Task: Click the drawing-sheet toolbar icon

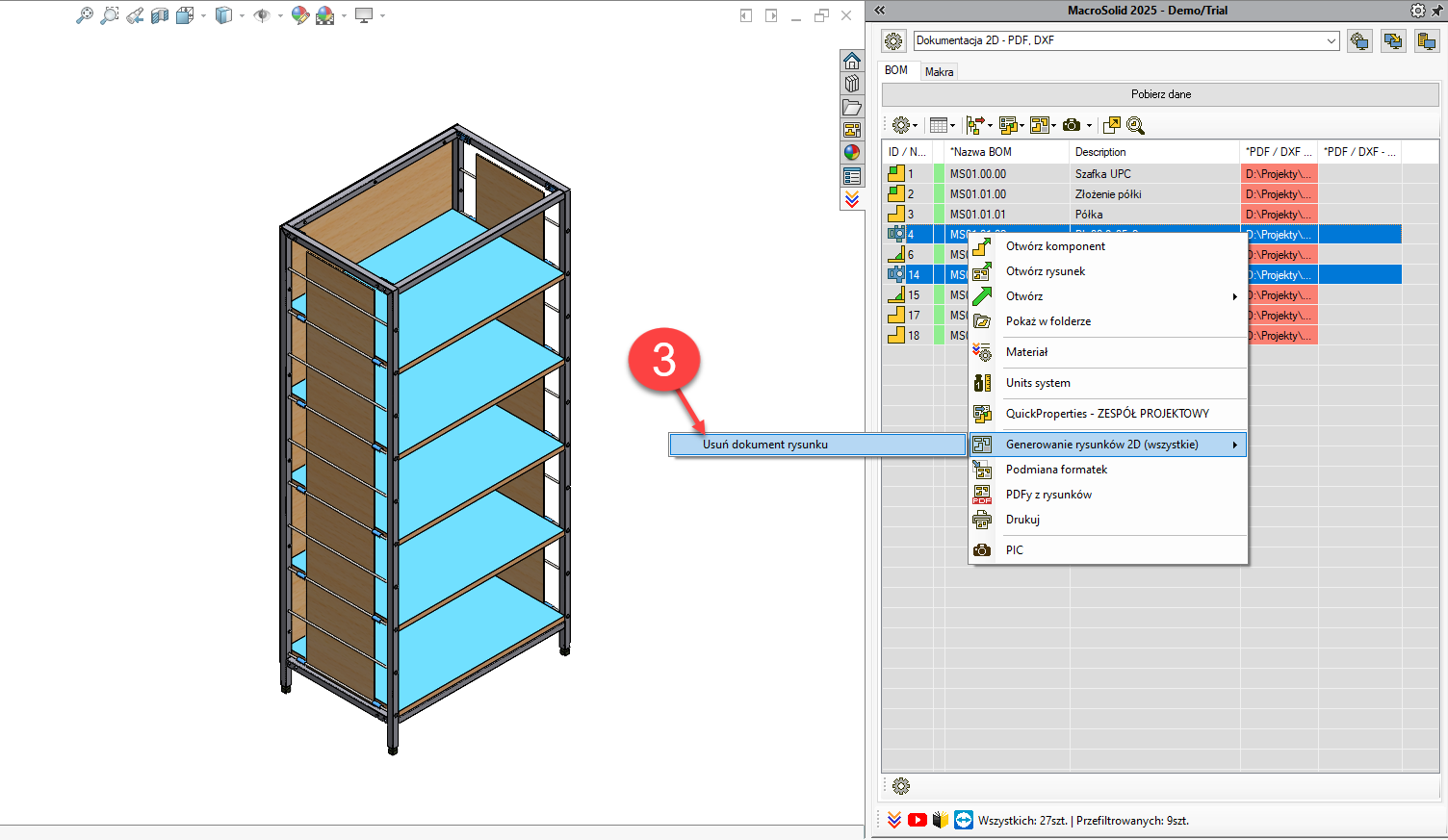Action: point(1042,125)
